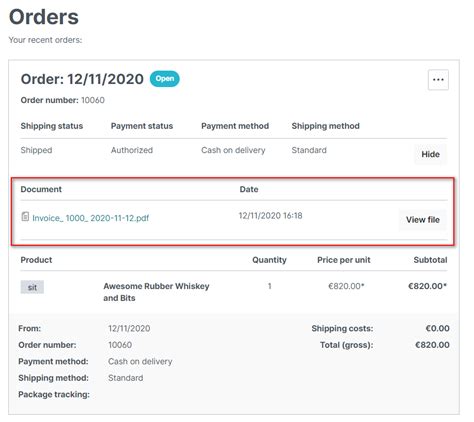Open the three-dots order options menu
The height and width of the screenshot is (422, 474).
(438, 80)
